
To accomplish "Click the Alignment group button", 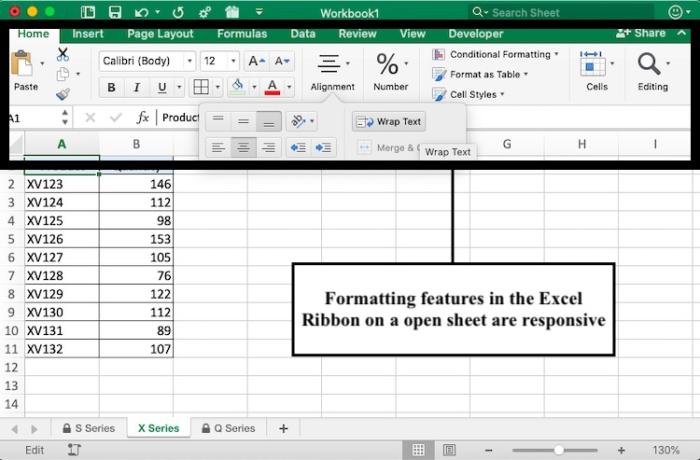I will click(333, 72).
